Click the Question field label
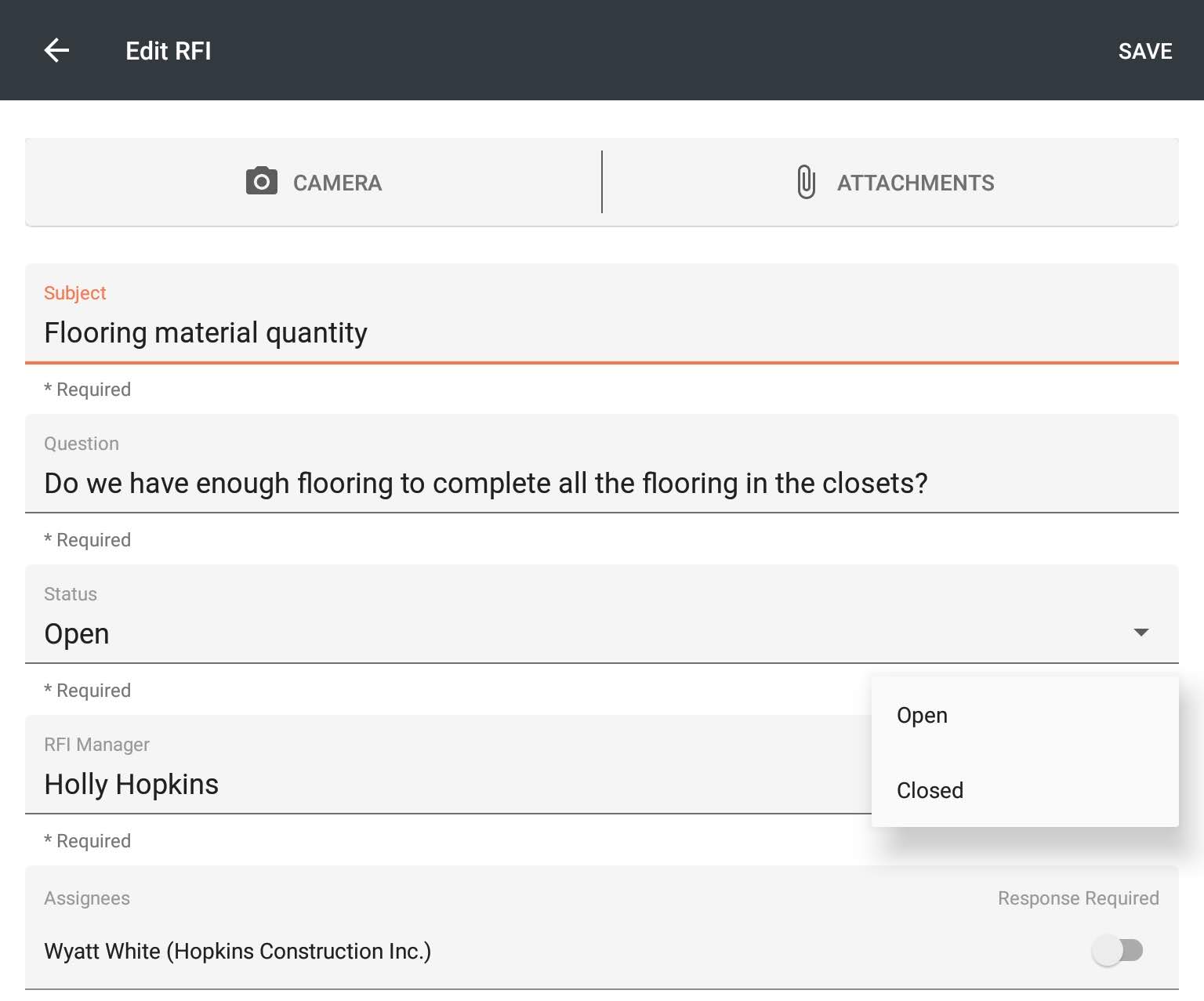Viewport: 1204px width, 1001px height. (82, 444)
